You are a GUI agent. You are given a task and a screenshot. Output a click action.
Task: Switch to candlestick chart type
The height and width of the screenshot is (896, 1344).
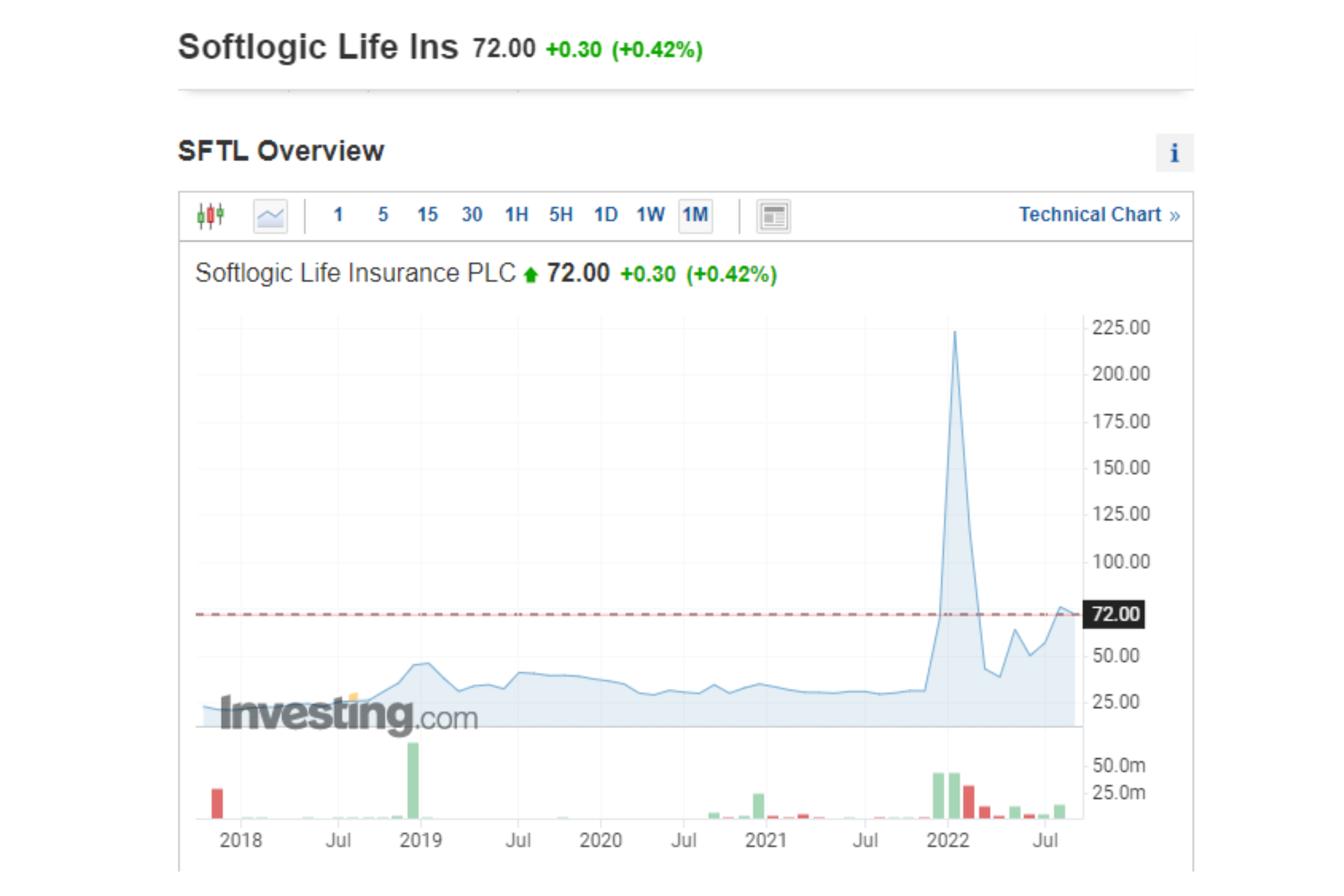pyautogui.click(x=210, y=215)
